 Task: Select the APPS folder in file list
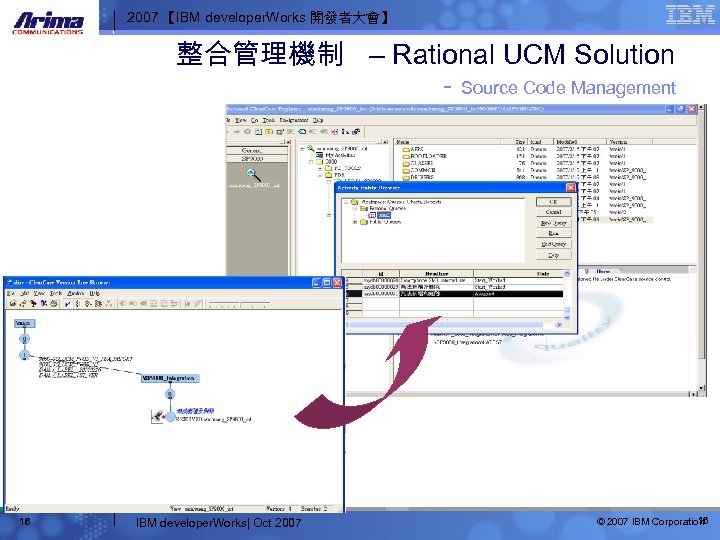coord(413,149)
